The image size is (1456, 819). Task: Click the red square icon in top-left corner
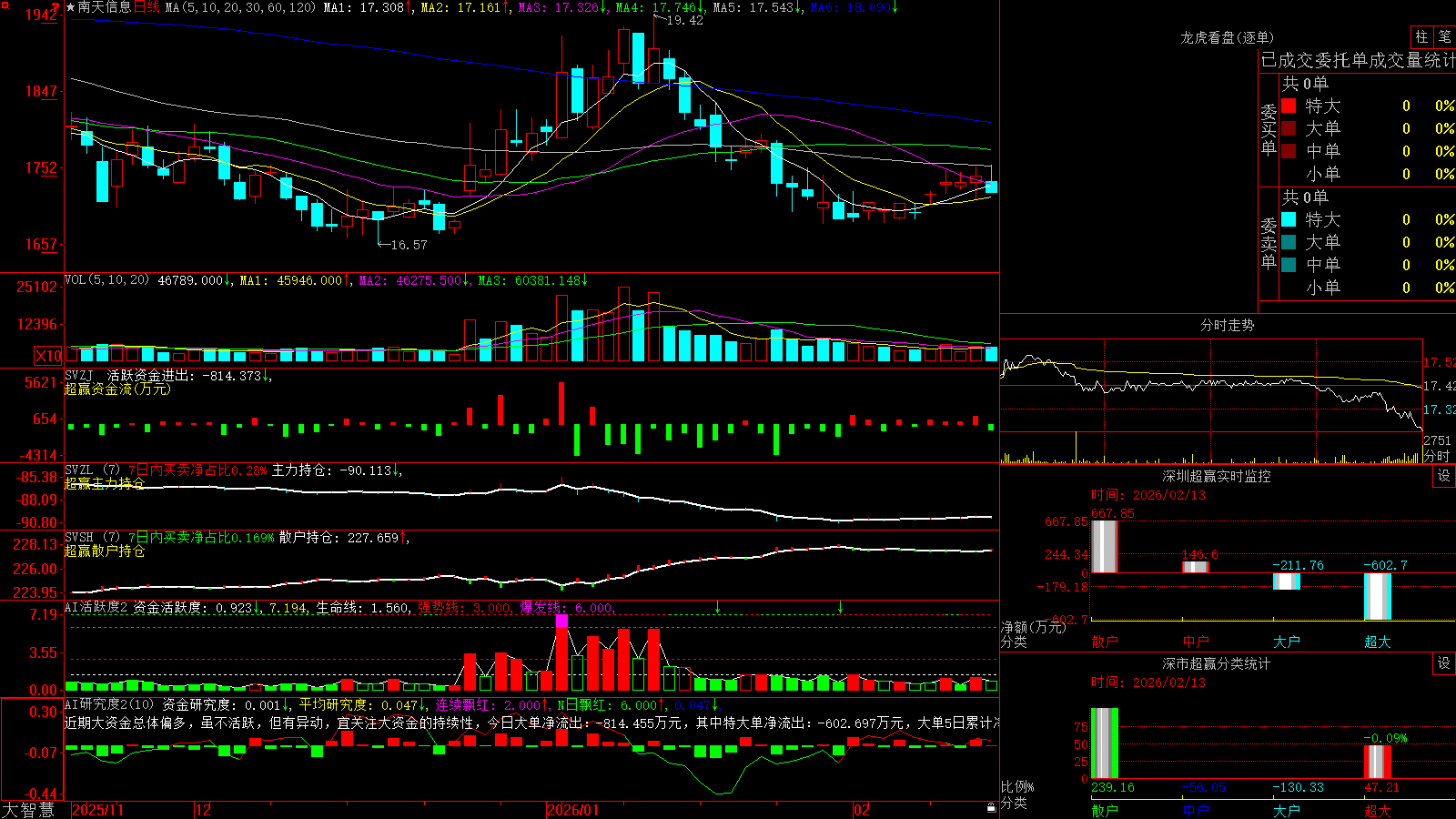pyautogui.click(x=4, y=4)
